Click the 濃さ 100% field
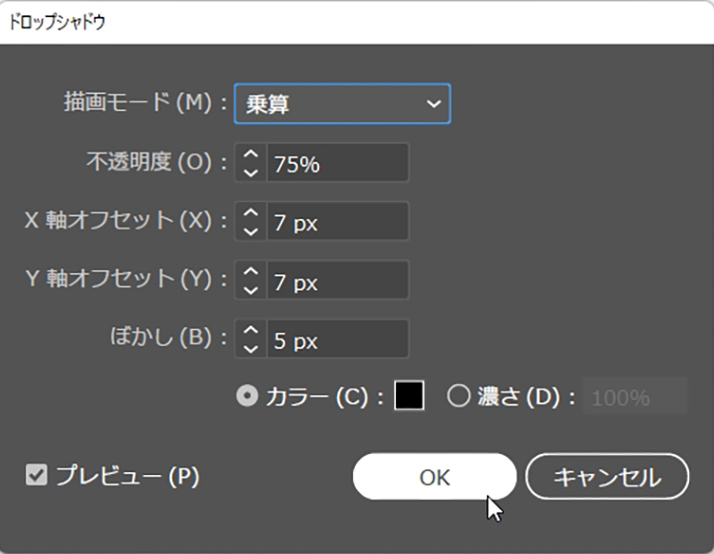 click(x=636, y=397)
